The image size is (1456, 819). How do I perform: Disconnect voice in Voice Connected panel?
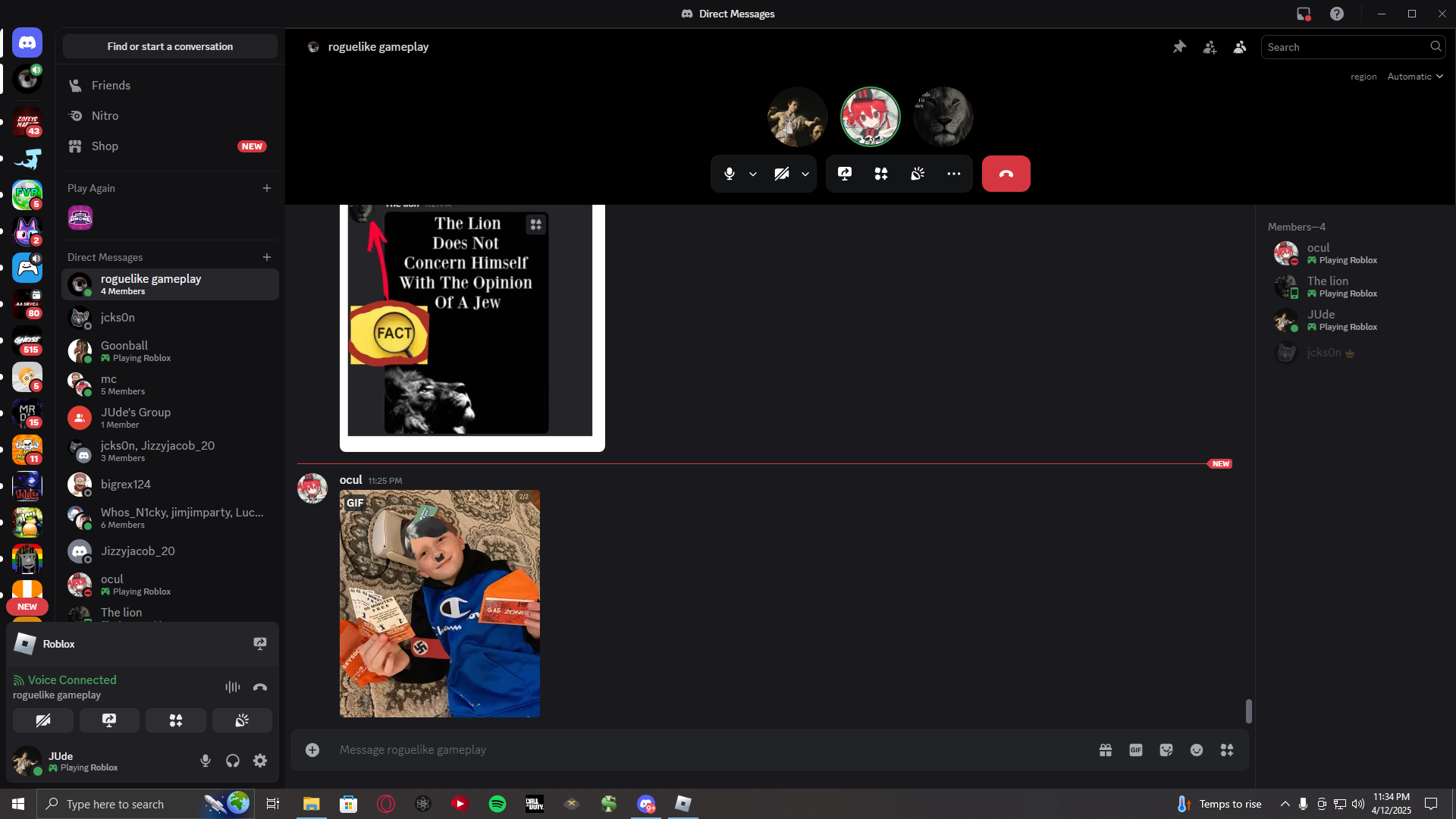pos(260,687)
